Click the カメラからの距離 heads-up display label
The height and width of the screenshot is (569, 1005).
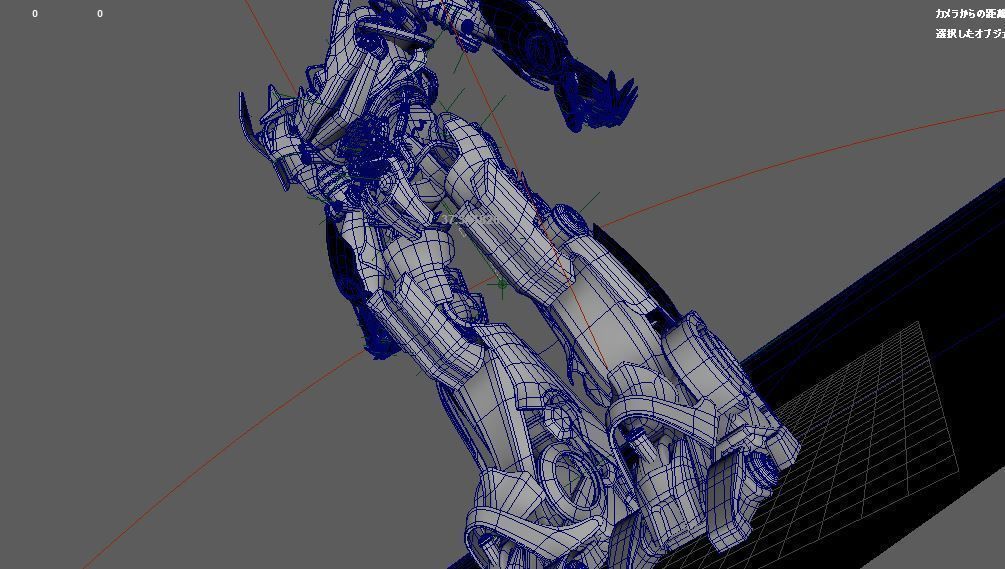point(970,13)
